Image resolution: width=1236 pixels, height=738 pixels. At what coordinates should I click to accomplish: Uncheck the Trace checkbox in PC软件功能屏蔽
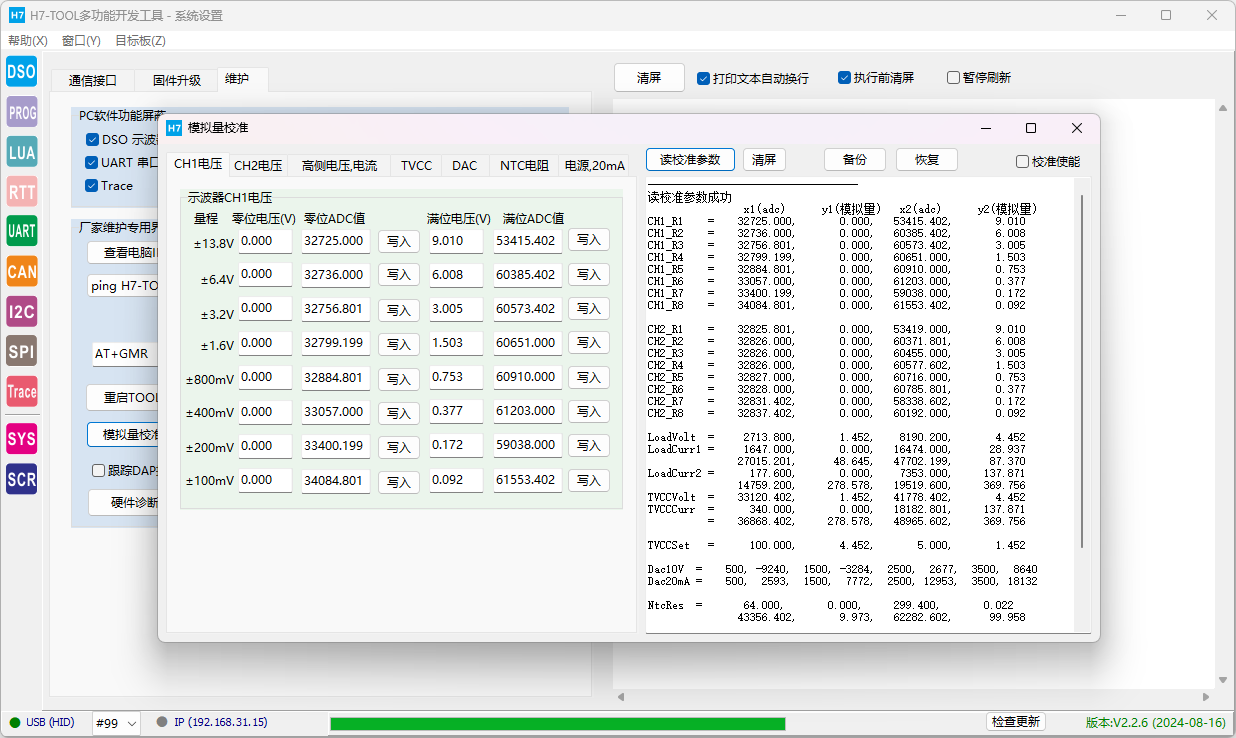pos(93,185)
